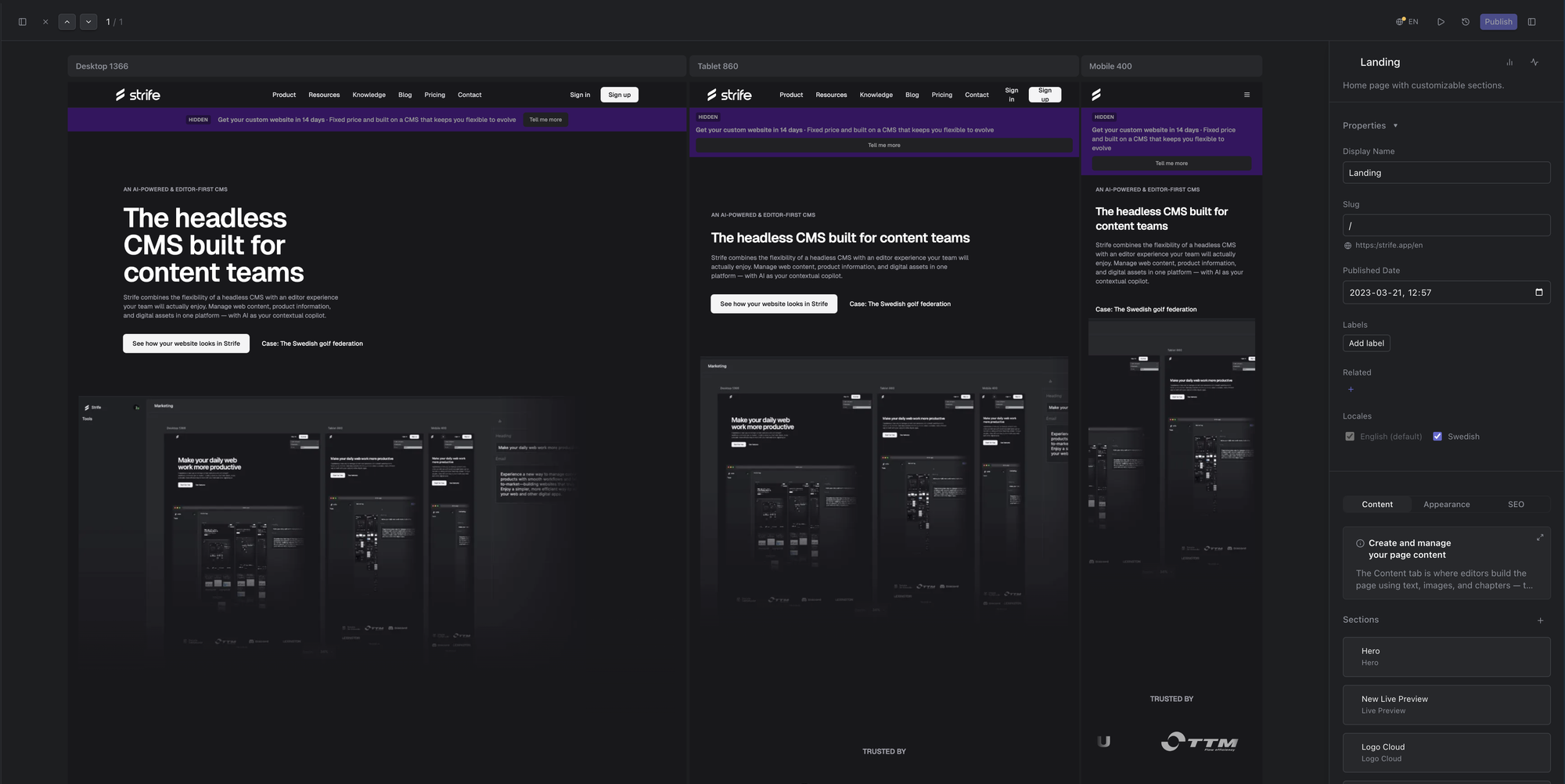The width and height of the screenshot is (1565, 784).
Task: Click Pricing in desktop preview navigation
Action: pos(434,95)
